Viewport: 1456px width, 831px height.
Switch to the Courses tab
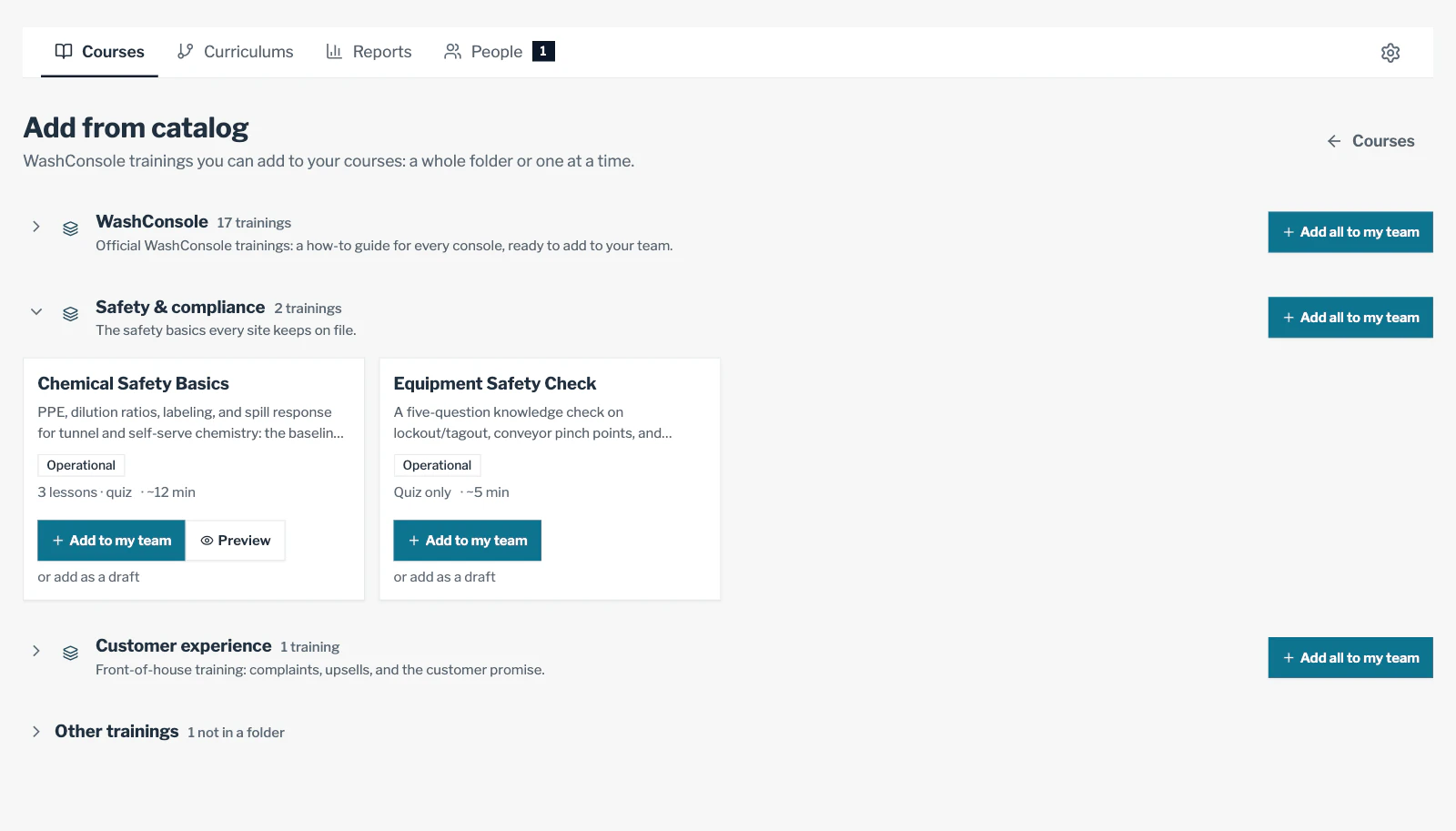click(x=99, y=52)
